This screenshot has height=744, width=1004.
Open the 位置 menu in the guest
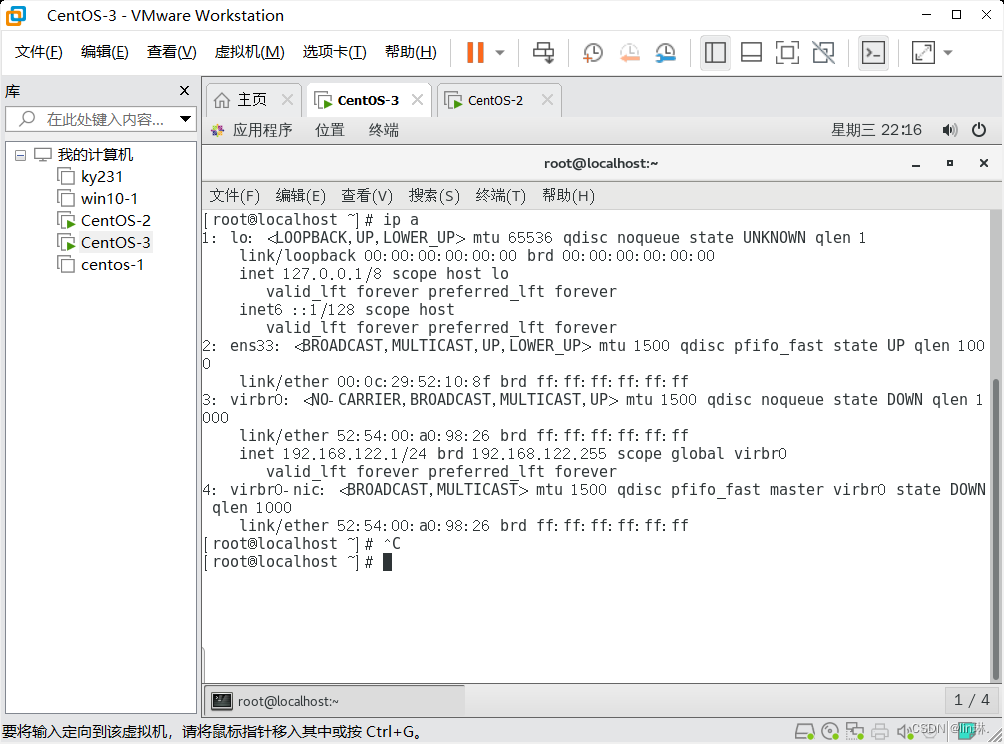pos(330,131)
